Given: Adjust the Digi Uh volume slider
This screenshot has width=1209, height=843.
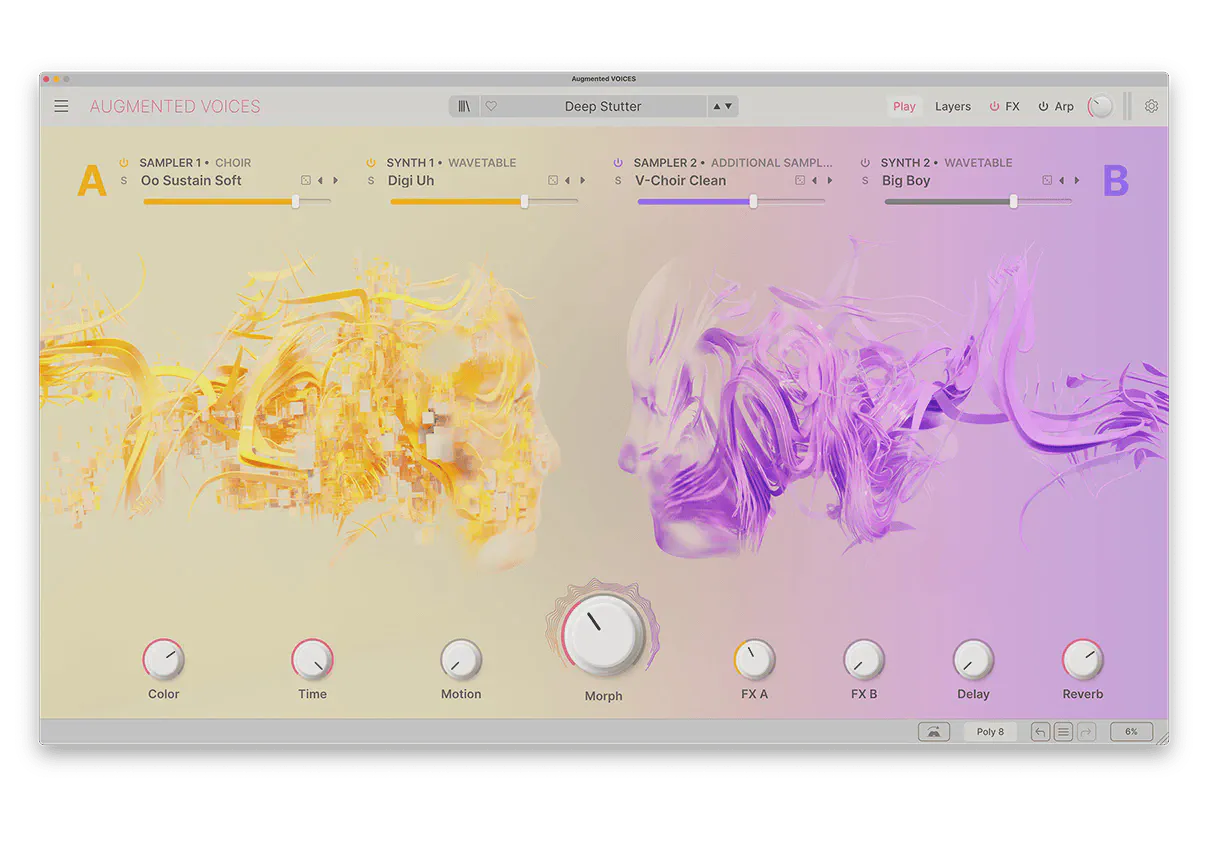Looking at the screenshot, I should click(x=524, y=202).
